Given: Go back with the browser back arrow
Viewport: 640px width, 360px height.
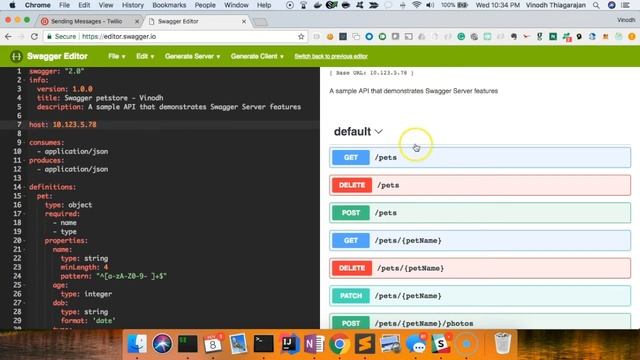Looking at the screenshot, I should coord(8,37).
